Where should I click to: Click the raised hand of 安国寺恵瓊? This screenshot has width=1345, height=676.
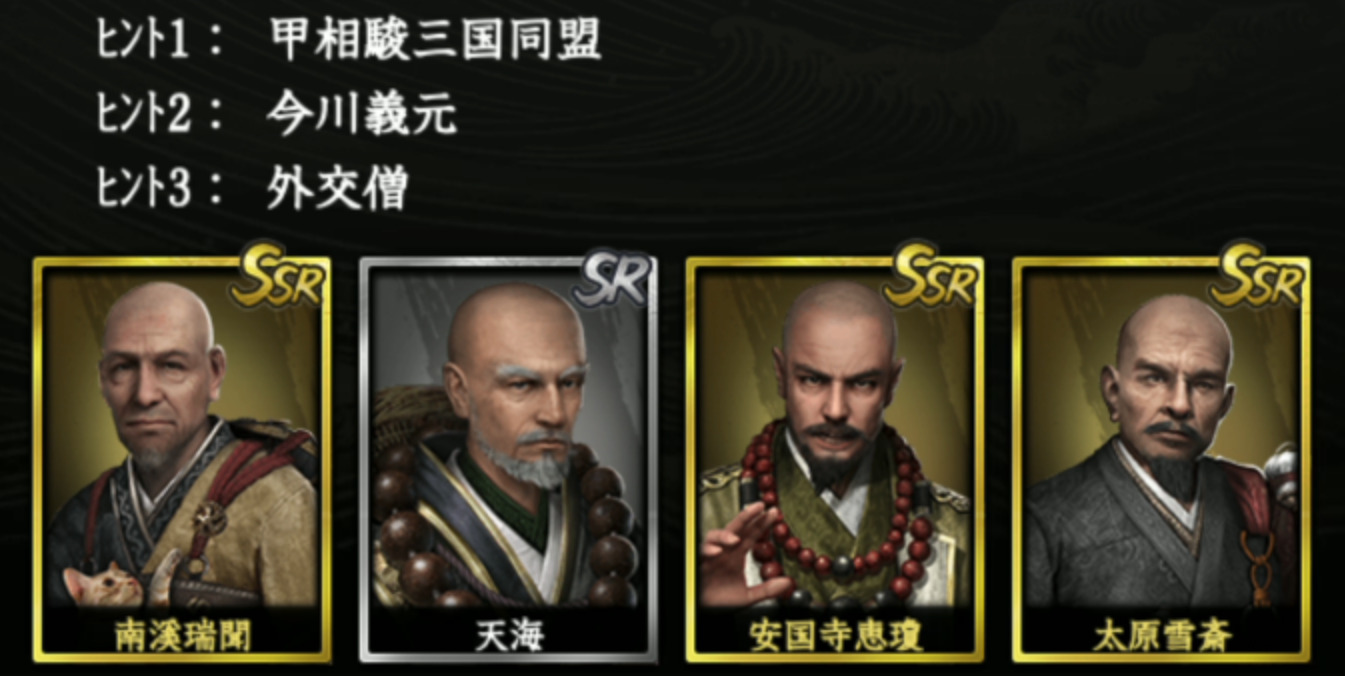pos(741,553)
